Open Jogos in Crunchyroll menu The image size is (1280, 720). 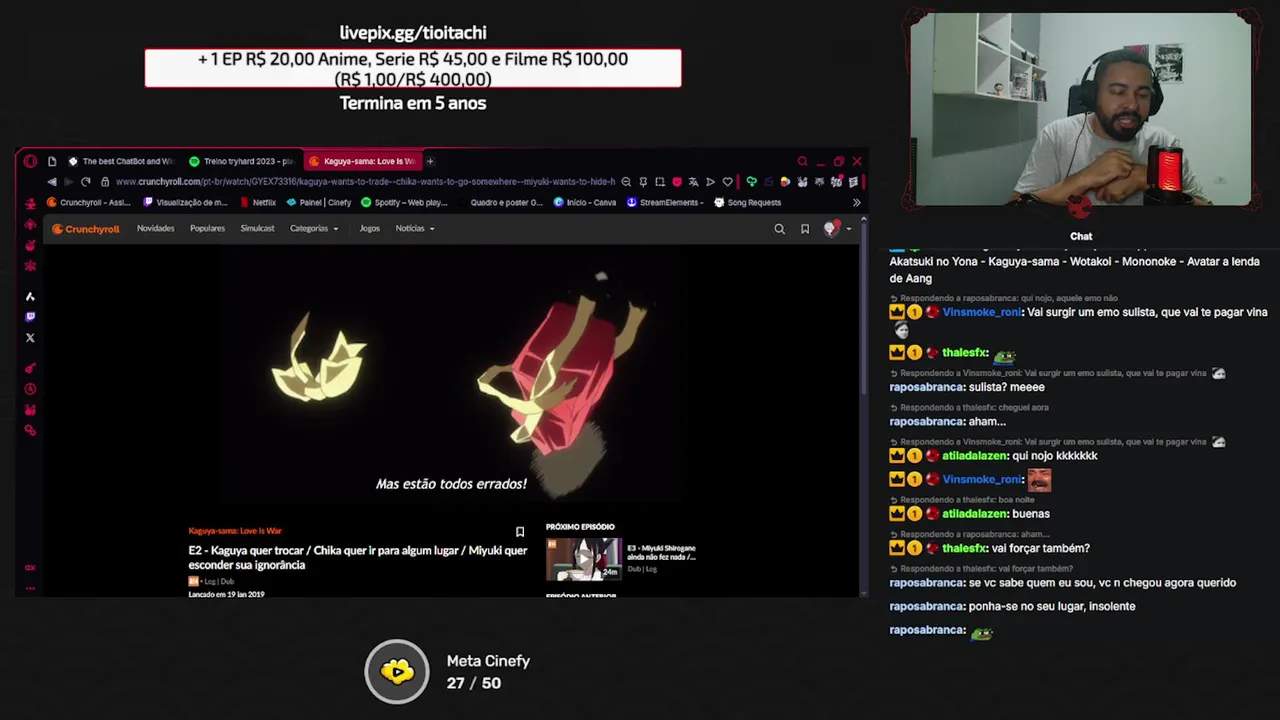(369, 229)
